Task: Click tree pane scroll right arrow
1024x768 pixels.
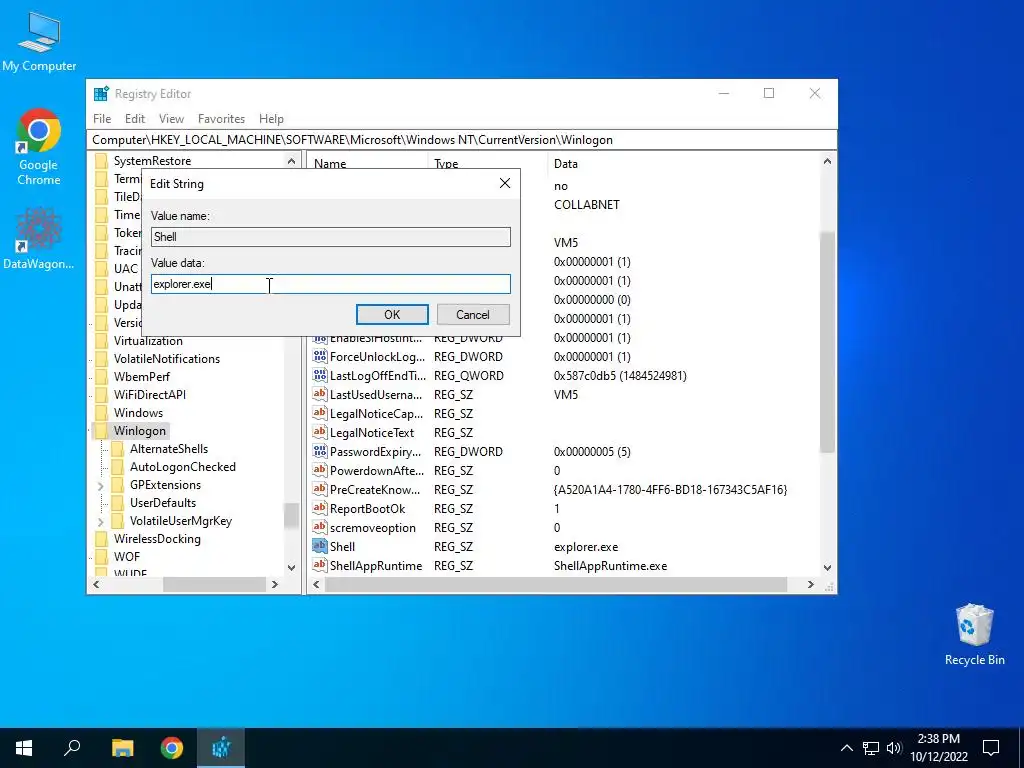Action: click(x=275, y=584)
